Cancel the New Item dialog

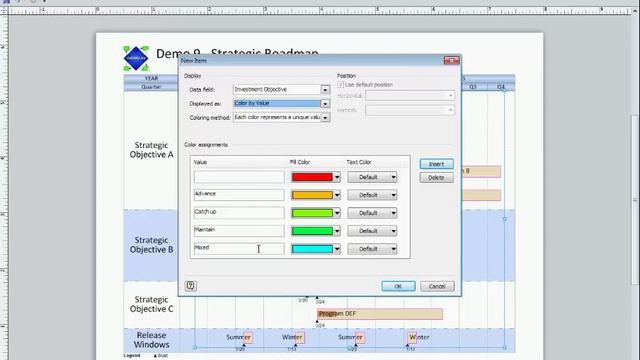(437, 286)
